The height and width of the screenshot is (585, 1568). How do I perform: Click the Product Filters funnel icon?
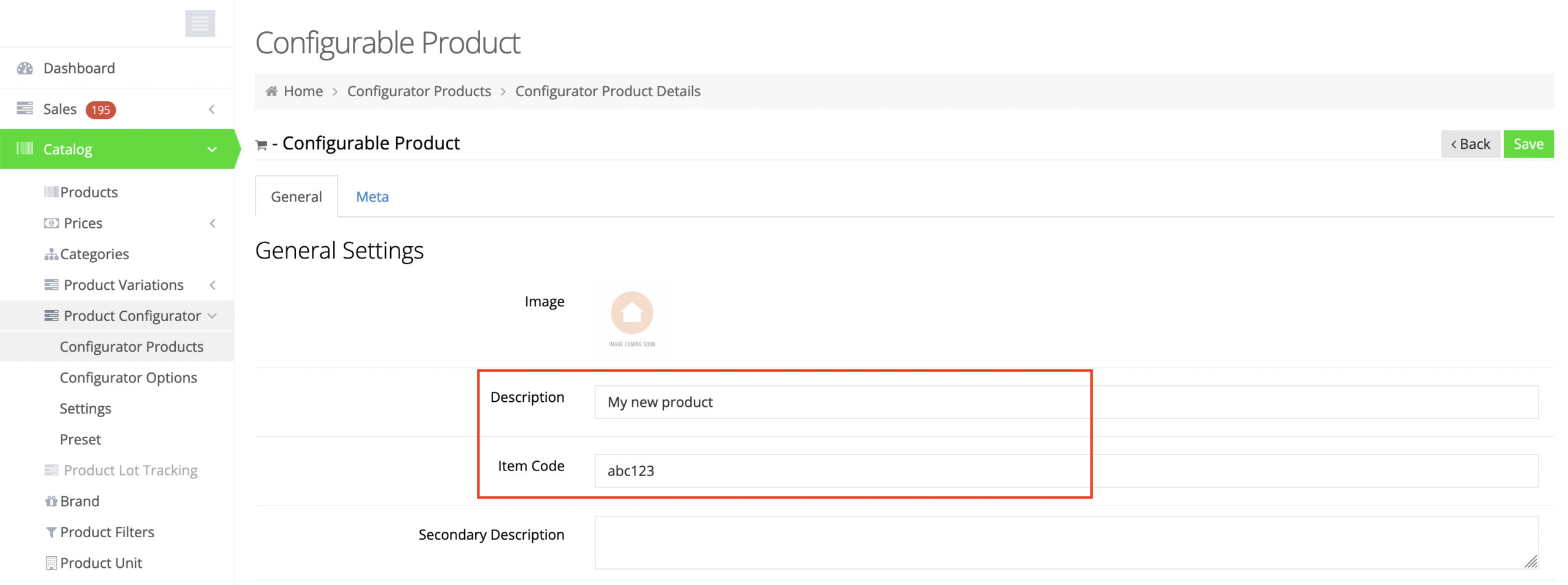[51, 532]
